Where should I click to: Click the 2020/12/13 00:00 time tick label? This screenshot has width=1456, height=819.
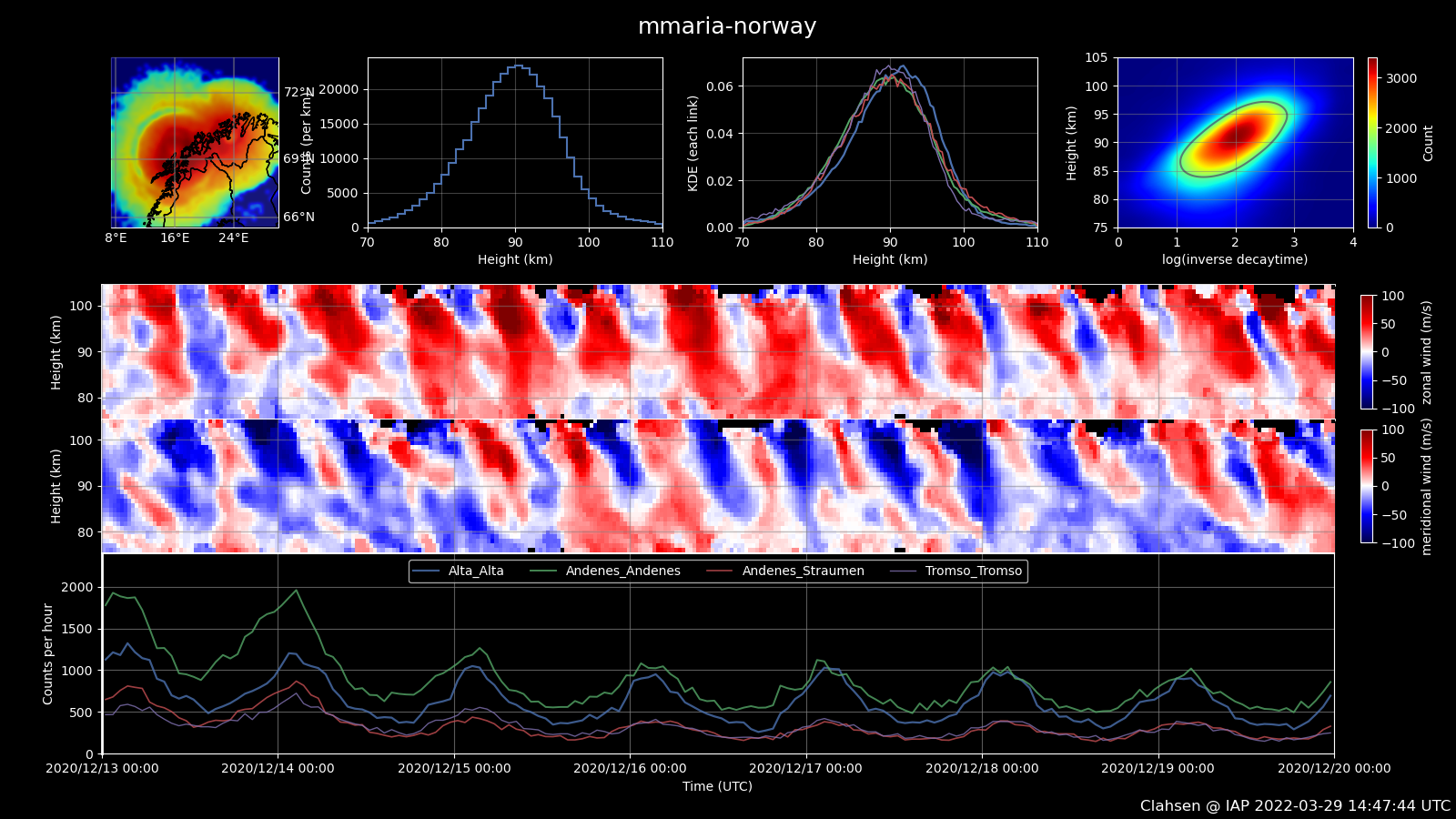click(102, 768)
